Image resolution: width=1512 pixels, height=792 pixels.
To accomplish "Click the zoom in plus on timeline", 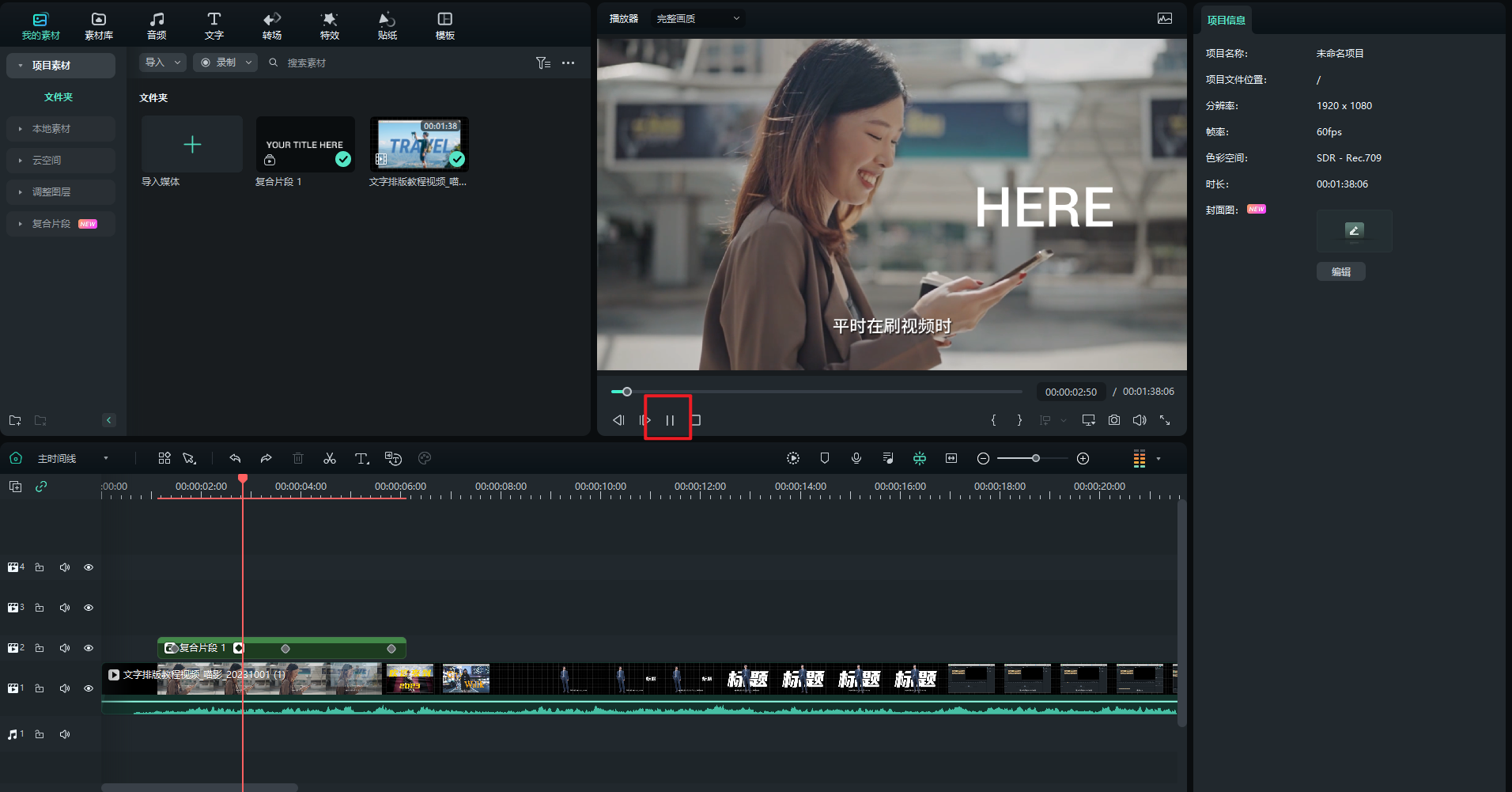I will (1083, 459).
